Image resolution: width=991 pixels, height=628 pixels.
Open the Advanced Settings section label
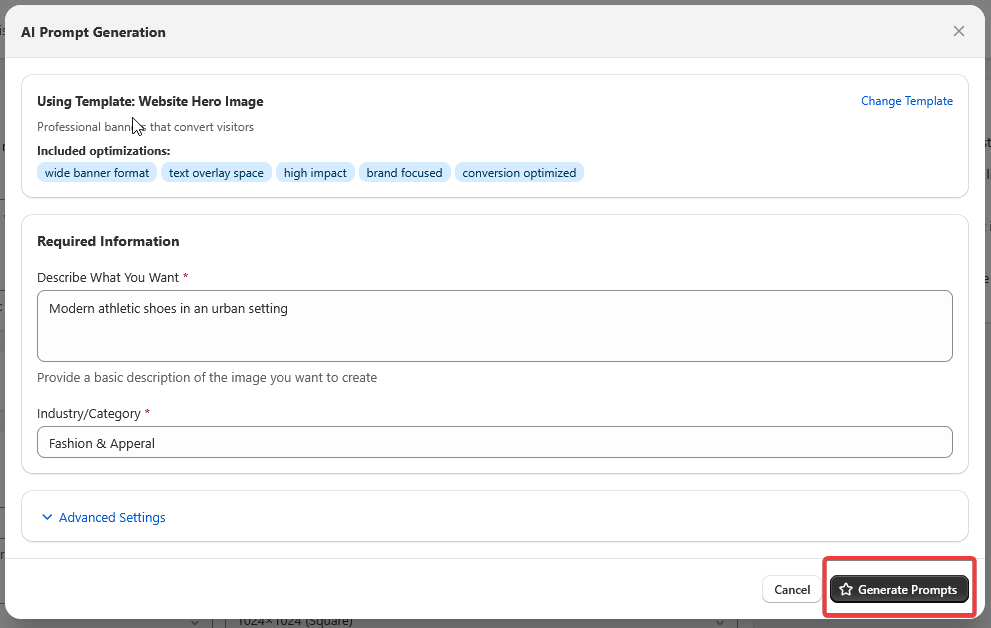(112, 518)
